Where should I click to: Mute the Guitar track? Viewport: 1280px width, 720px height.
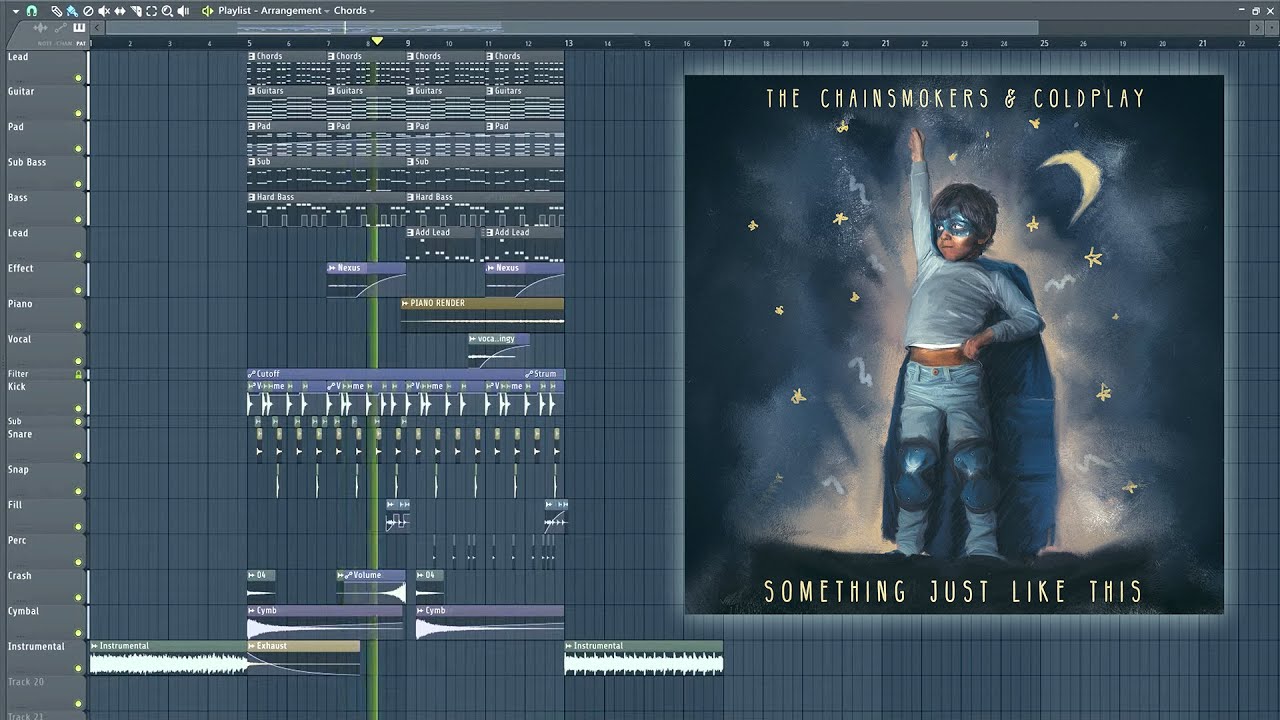78,113
